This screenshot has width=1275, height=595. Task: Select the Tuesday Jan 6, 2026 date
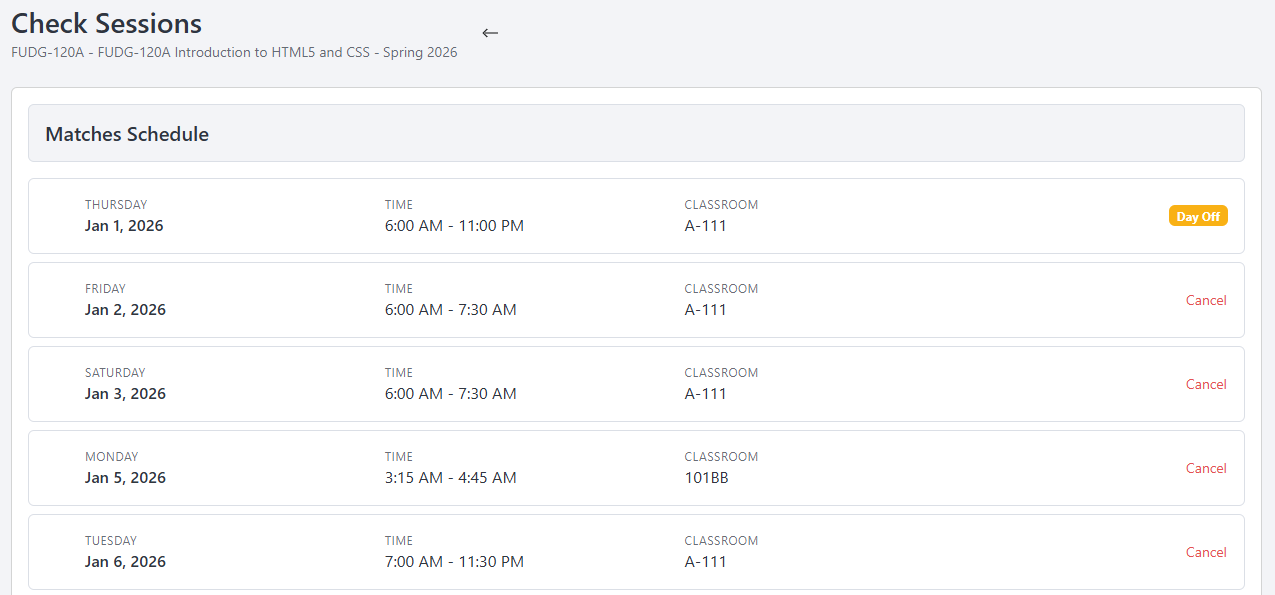click(125, 562)
